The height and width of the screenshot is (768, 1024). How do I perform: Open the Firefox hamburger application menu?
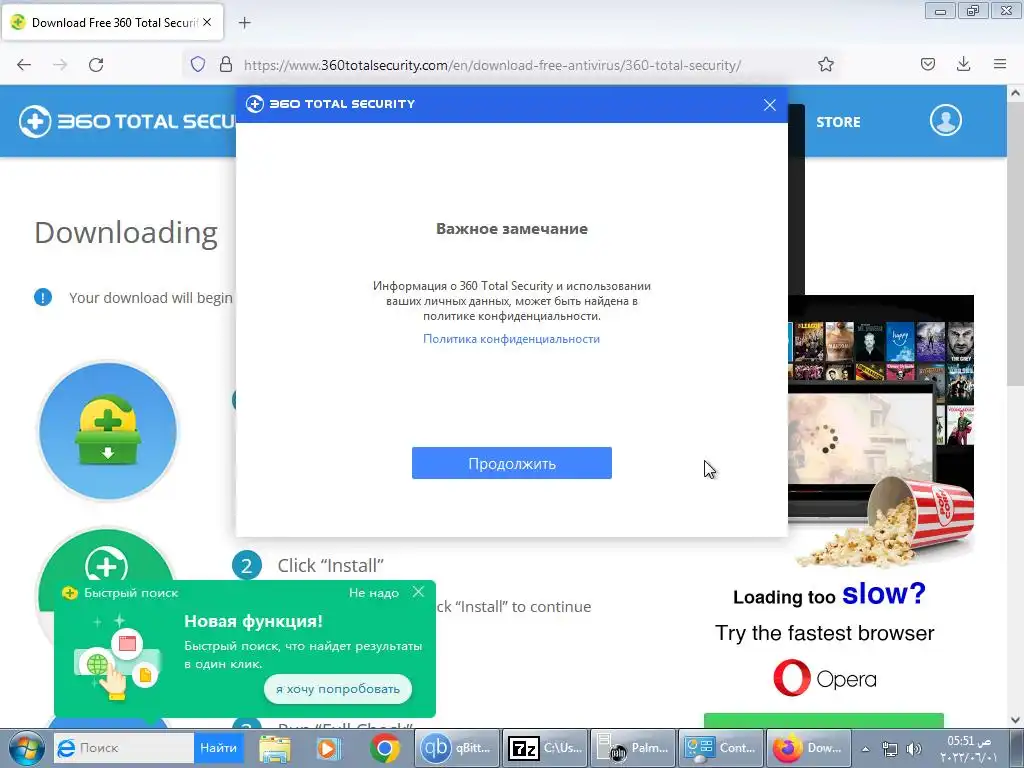[1000, 64]
